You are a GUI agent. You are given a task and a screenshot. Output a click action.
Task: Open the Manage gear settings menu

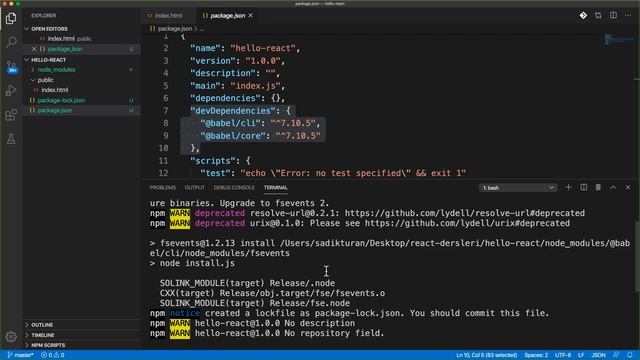[x=11, y=336]
